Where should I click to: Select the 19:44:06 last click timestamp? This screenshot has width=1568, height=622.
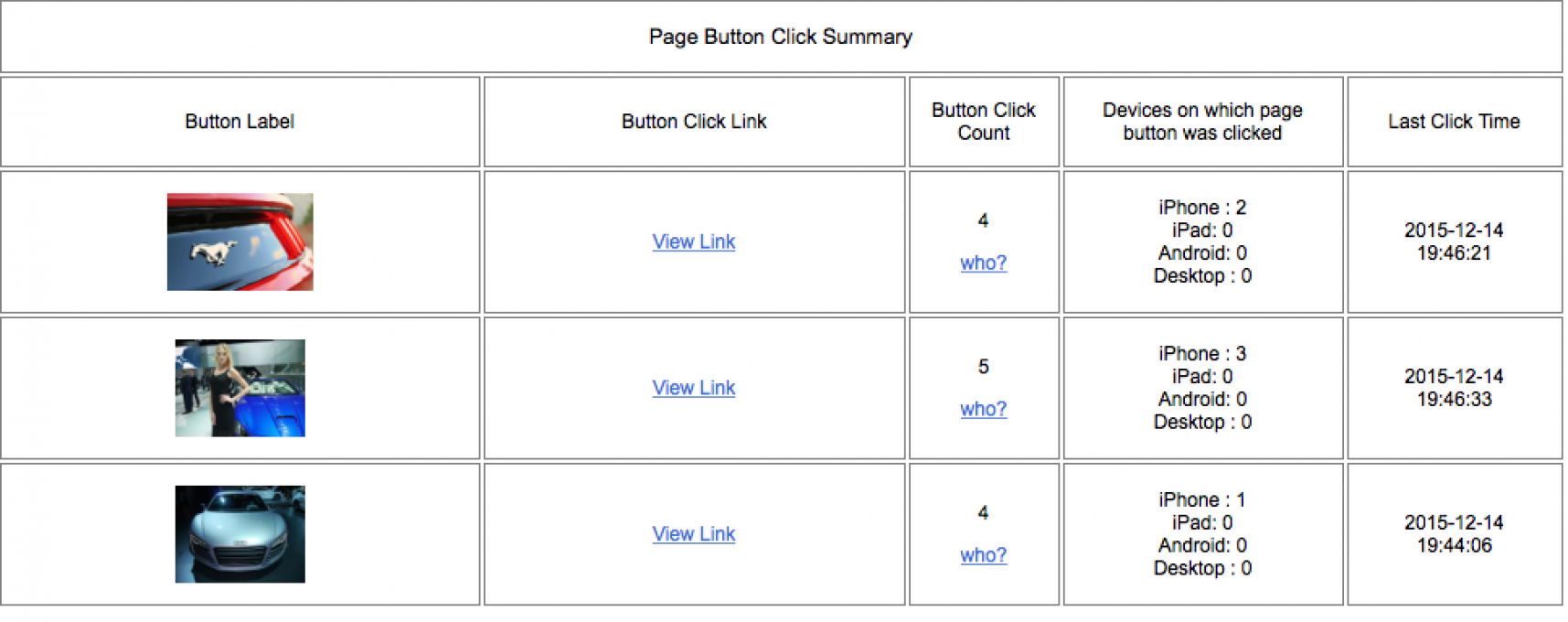[1454, 534]
